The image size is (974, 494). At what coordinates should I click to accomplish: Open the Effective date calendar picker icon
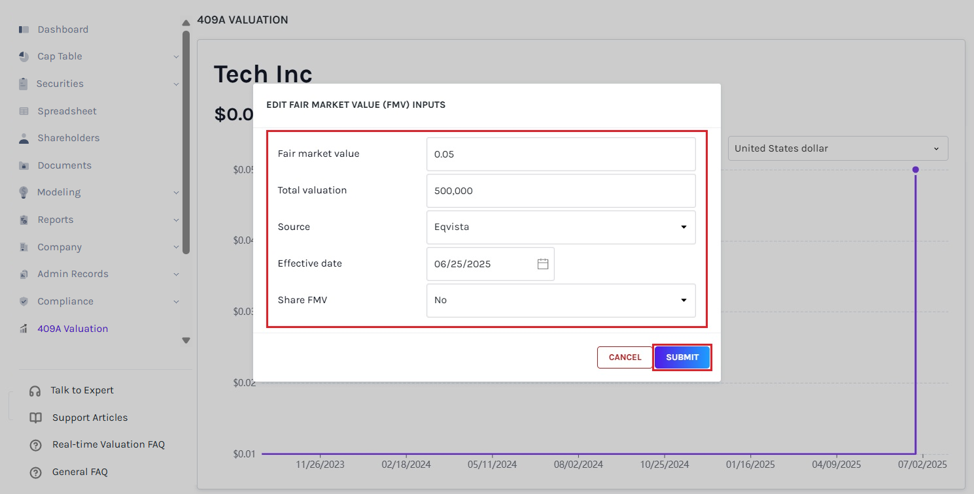542,264
